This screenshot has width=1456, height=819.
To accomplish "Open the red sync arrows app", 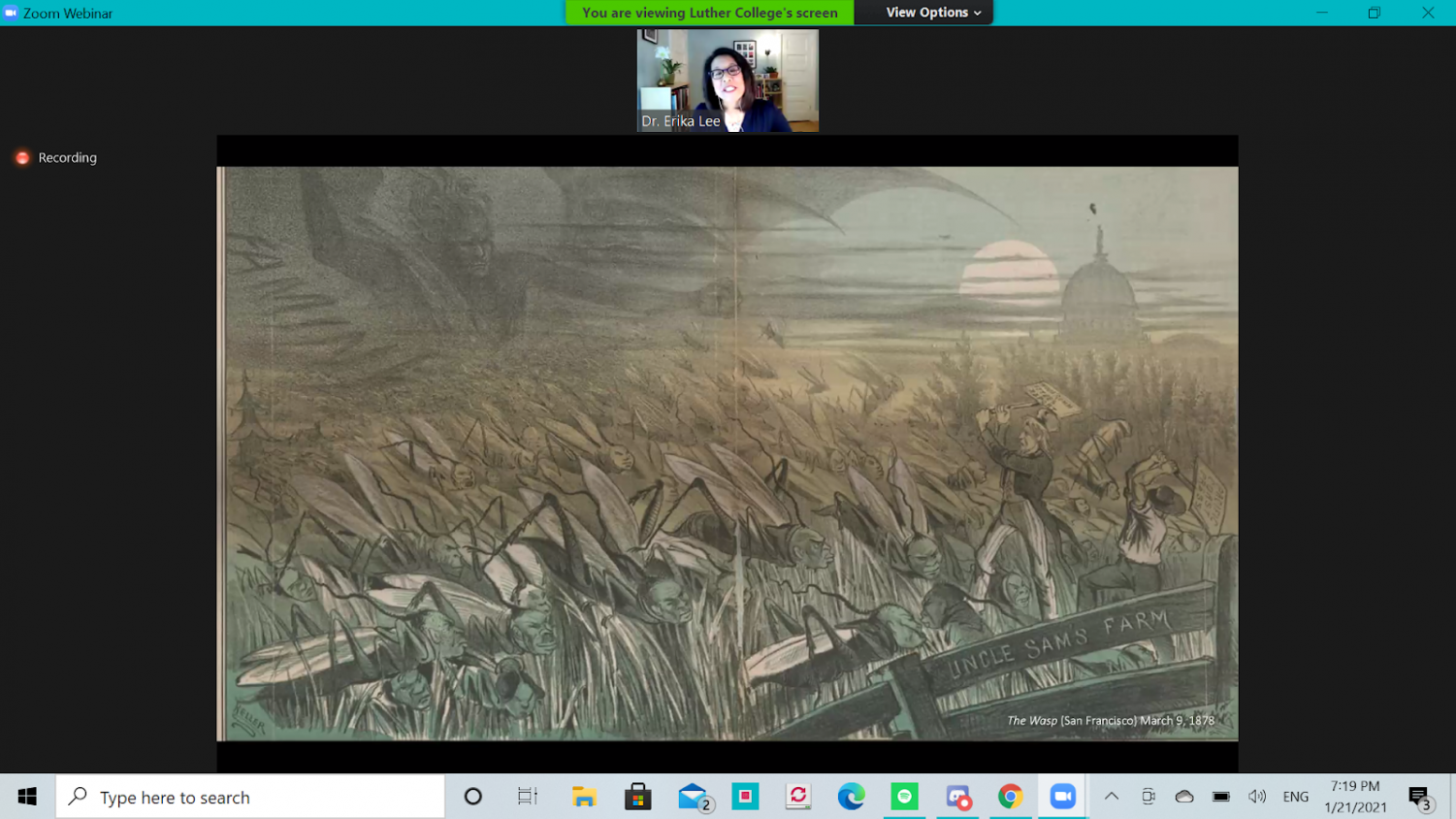I will (798, 797).
